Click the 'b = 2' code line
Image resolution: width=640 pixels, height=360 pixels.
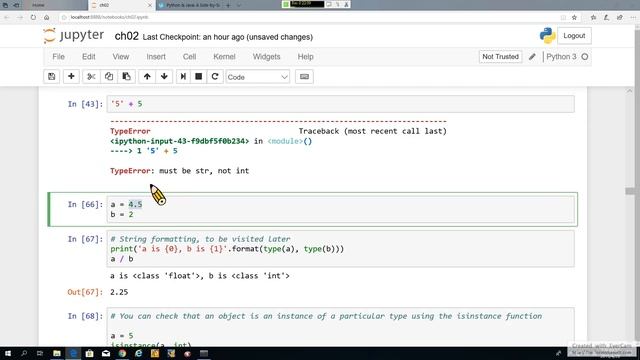(122, 214)
